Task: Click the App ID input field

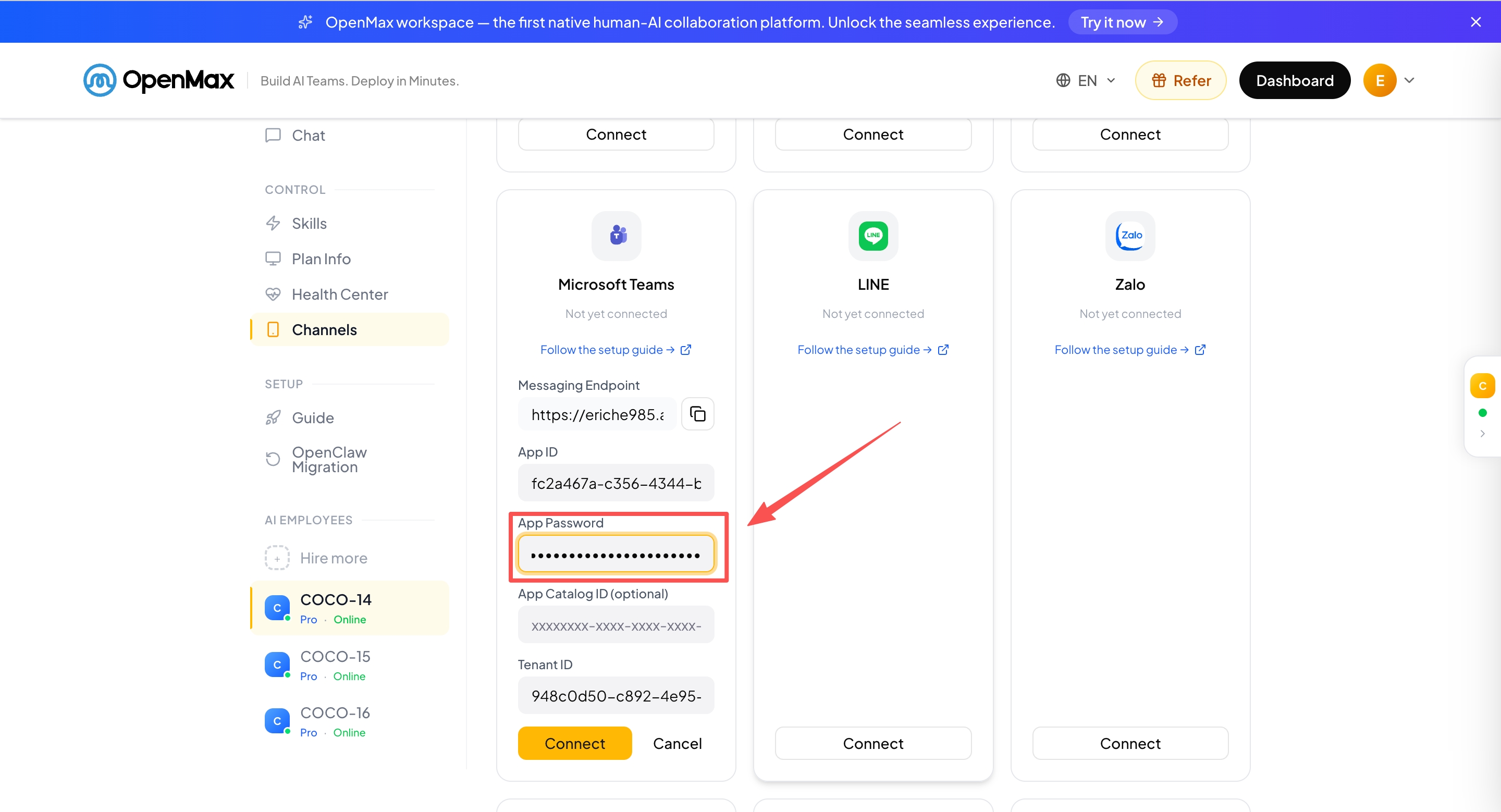Action: [x=616, y=483]
